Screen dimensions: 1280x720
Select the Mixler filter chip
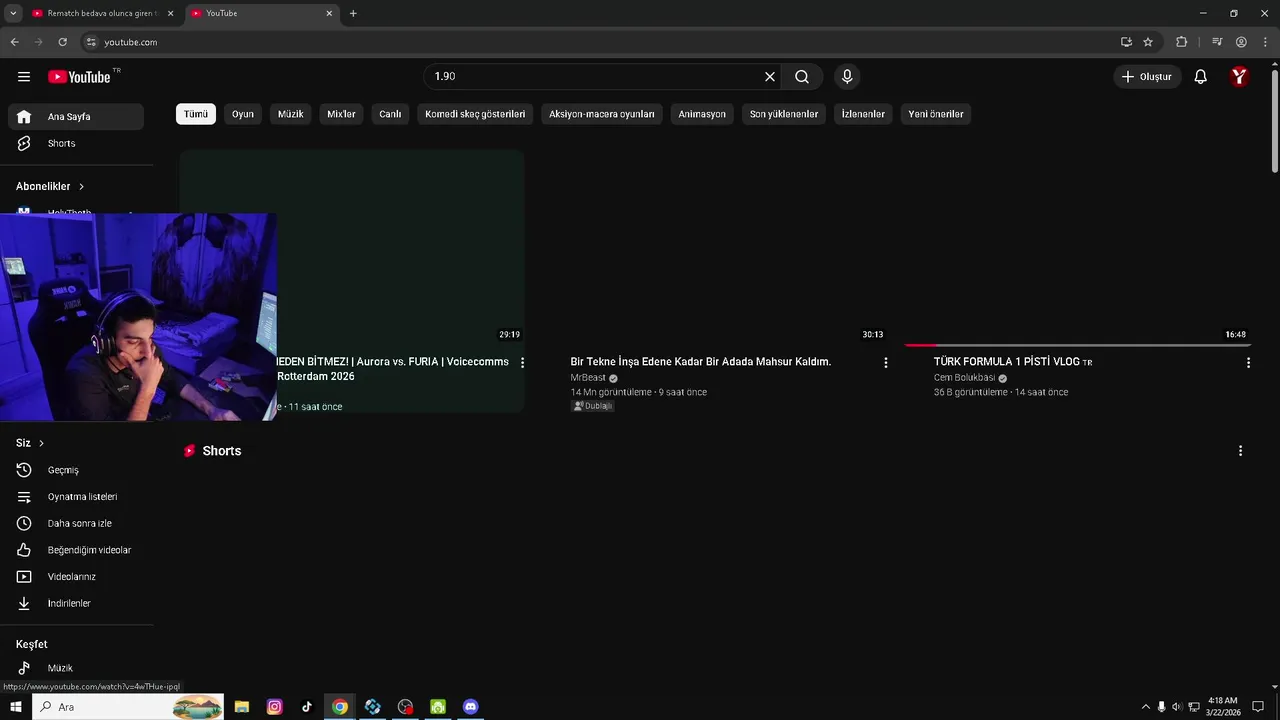(x=341, y=114)
